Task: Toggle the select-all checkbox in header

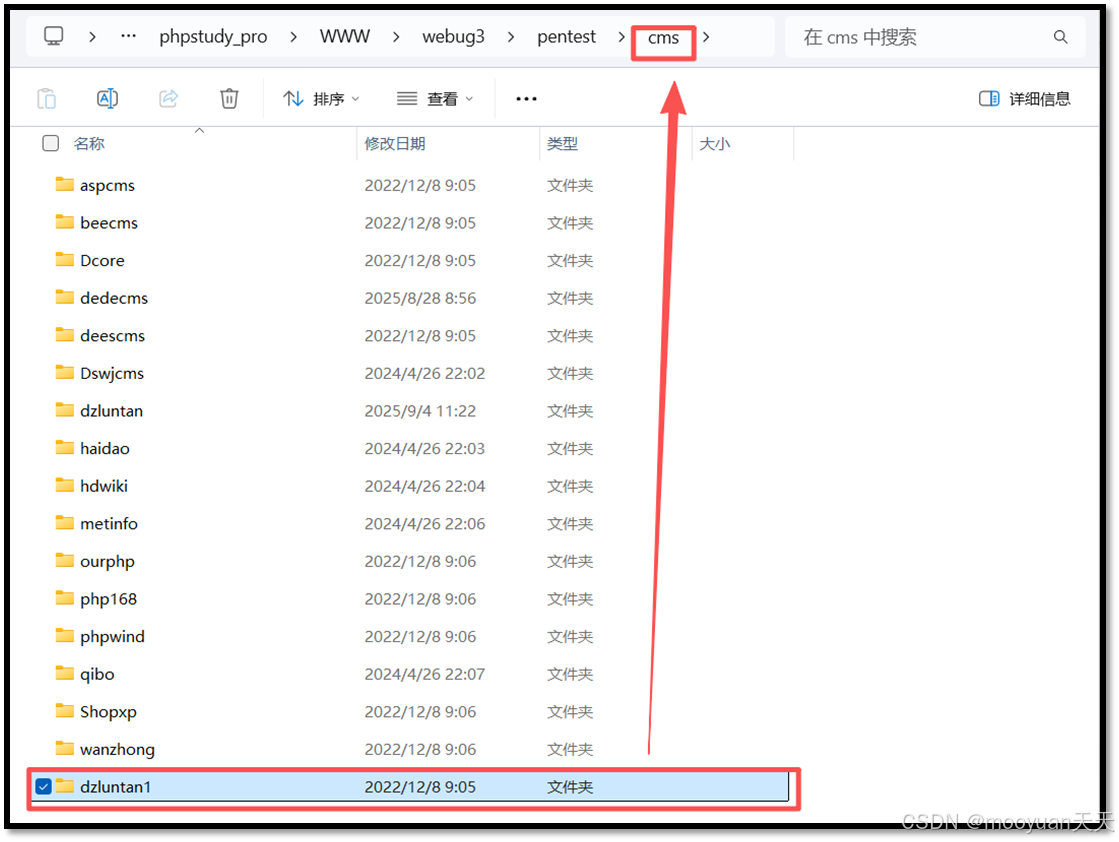Action: (x=51, y=143)
